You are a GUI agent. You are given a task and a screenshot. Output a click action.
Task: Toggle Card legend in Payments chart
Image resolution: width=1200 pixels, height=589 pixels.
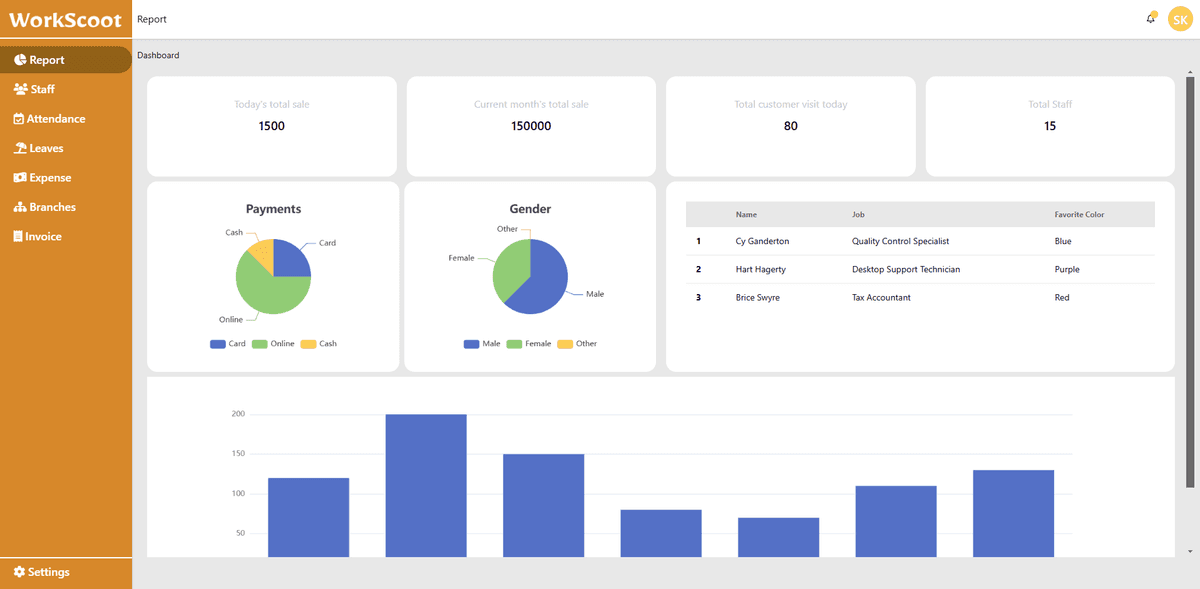pyautogui.click(x=228, y=344)
